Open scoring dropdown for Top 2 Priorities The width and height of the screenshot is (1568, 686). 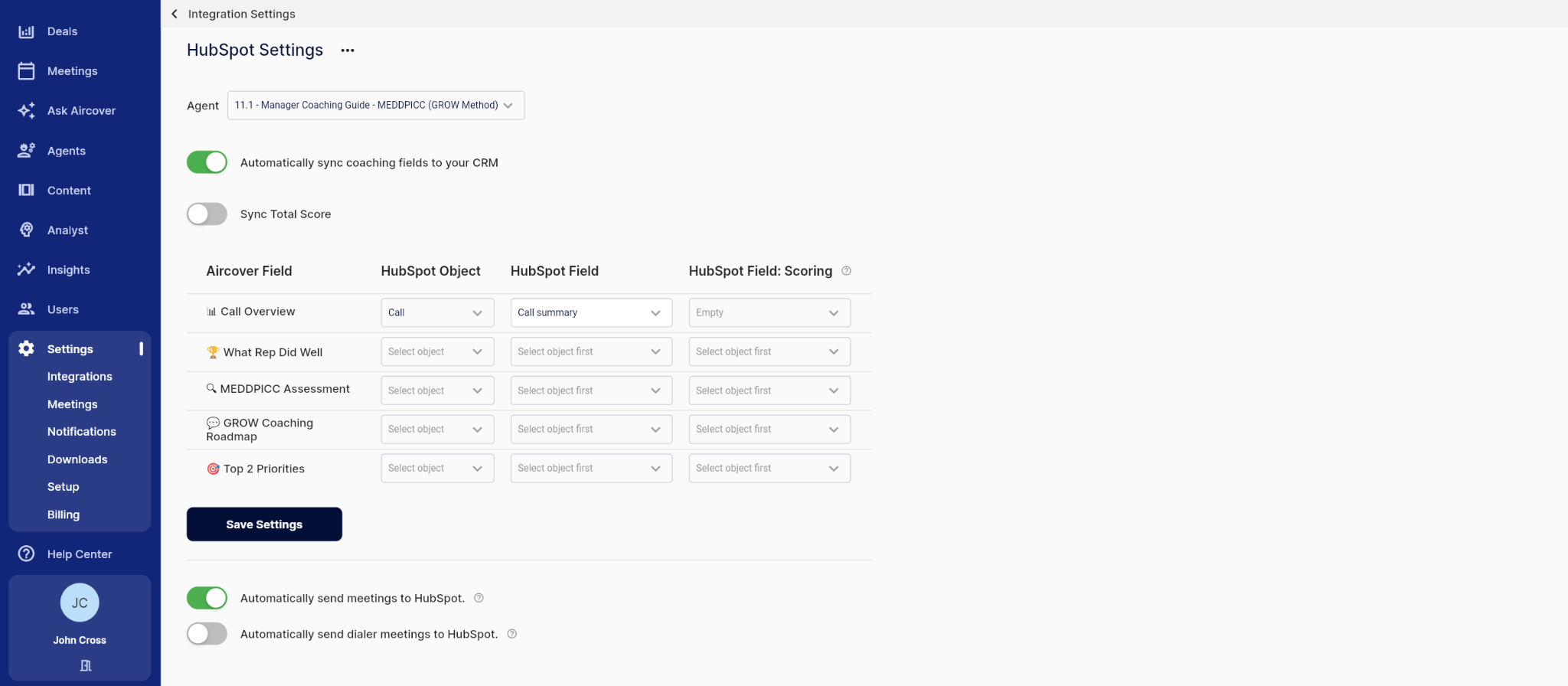pos(769,468)
